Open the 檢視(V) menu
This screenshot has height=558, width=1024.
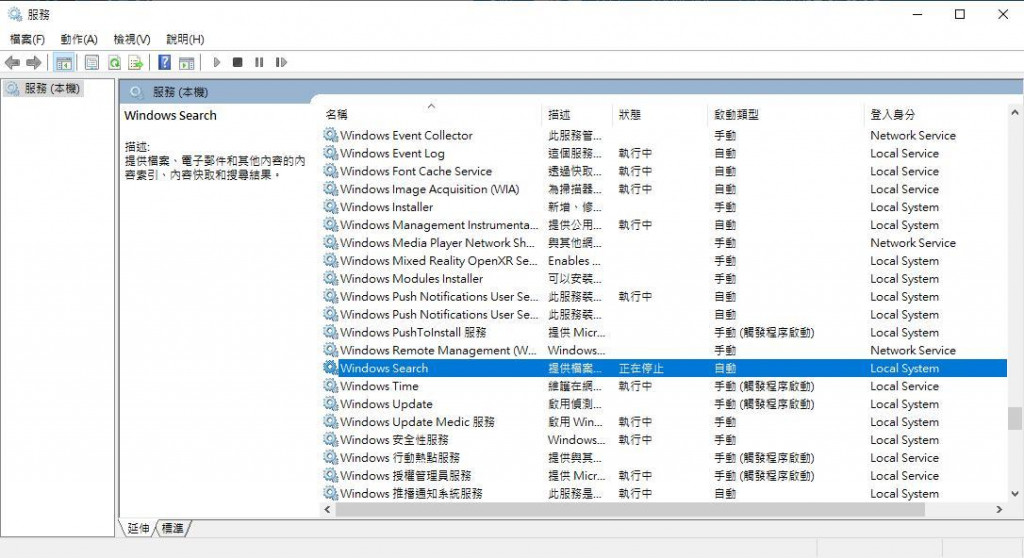tap(132, 39)
